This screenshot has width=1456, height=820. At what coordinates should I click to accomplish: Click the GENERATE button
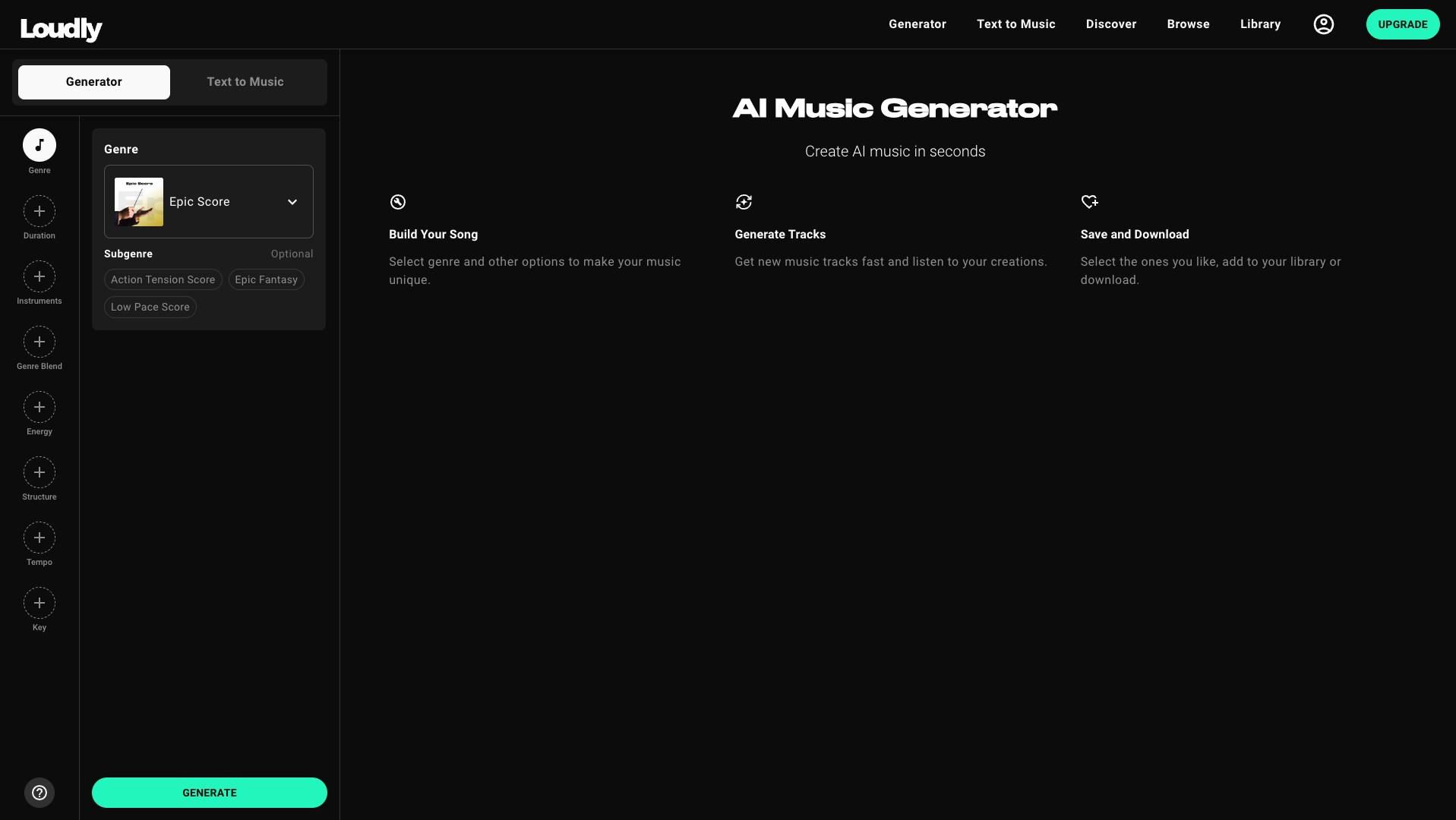click(209, 792)
